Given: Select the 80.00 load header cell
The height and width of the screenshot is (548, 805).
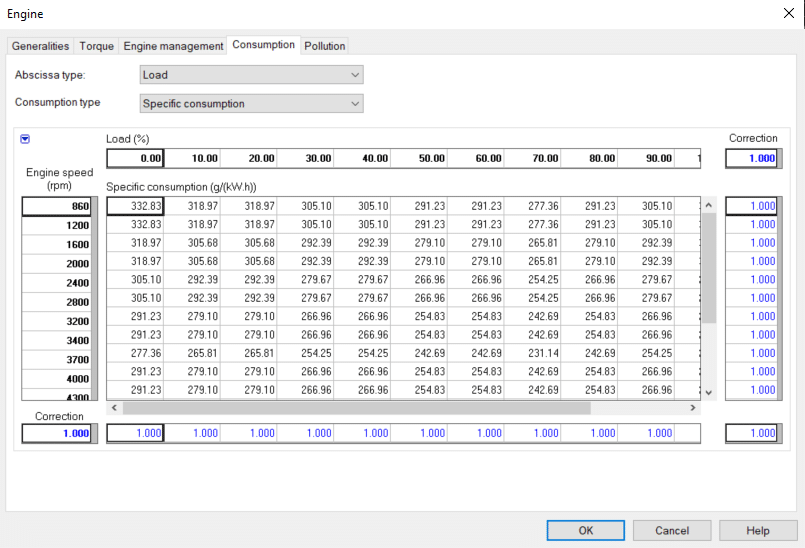Looking at the screenshot, I should pyautogui.click(x=589, y=158).
